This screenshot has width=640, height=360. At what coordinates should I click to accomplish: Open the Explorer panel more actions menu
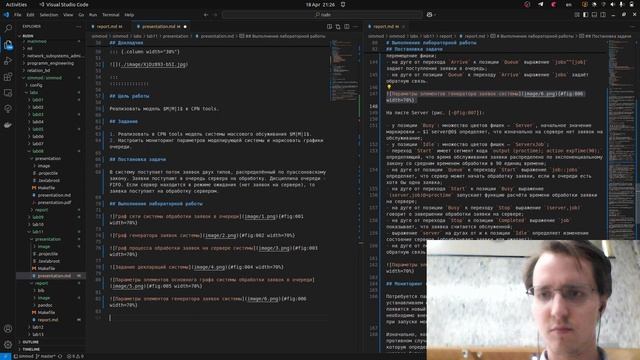(78, 27)
